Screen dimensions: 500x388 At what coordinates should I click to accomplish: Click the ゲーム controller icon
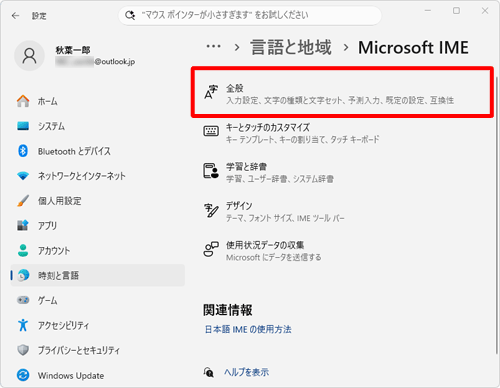(x=23, y=300)
